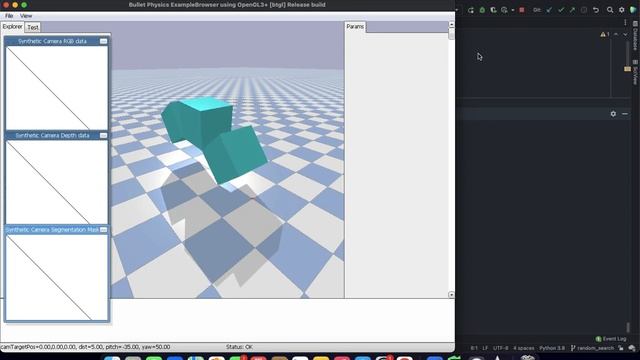Click the camTargetPos camera info text

[85, 347]
